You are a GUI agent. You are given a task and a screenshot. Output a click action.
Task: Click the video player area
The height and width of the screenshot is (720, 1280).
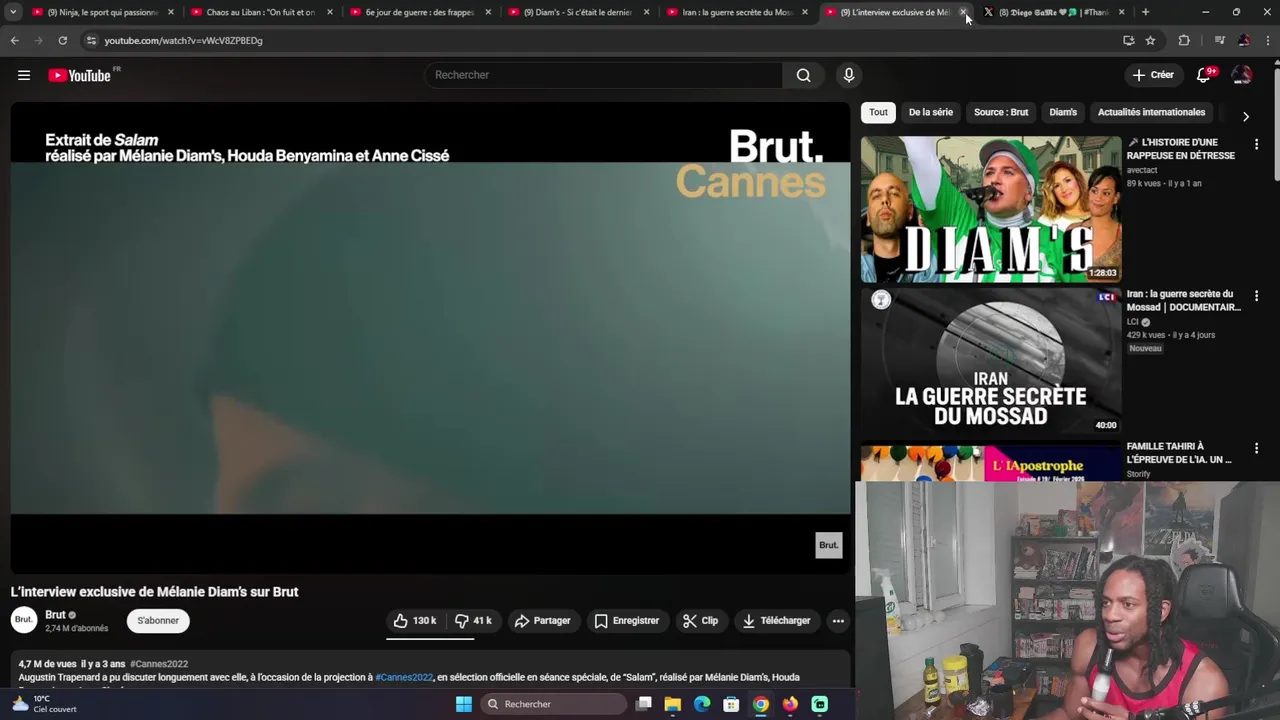(430, 337)
